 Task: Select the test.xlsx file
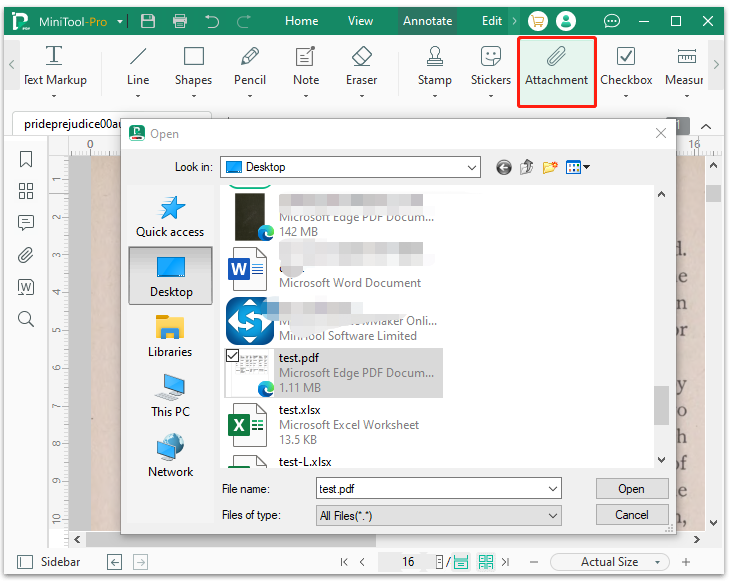click(x=333, y=425)
